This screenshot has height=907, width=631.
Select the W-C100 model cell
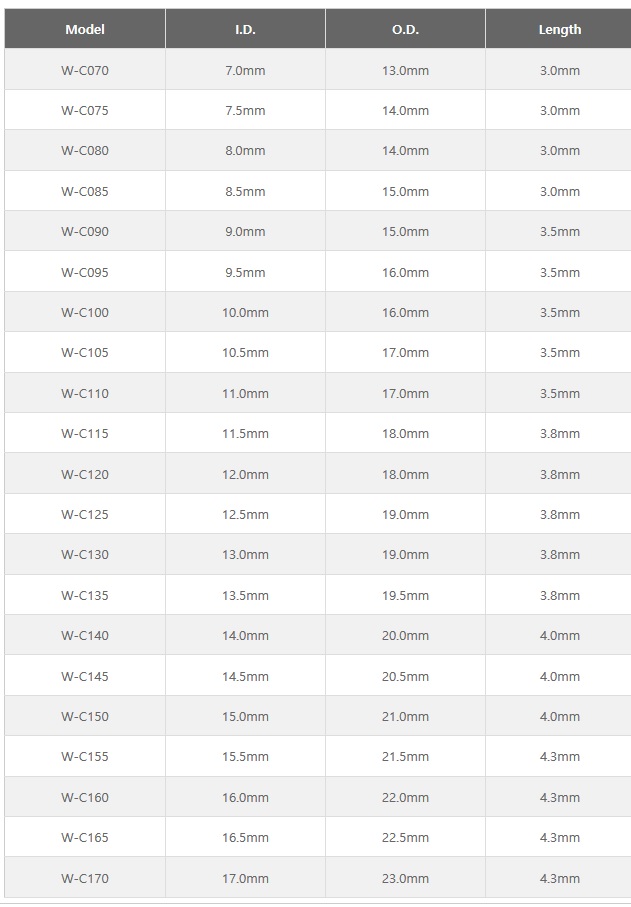click(85, 312)
